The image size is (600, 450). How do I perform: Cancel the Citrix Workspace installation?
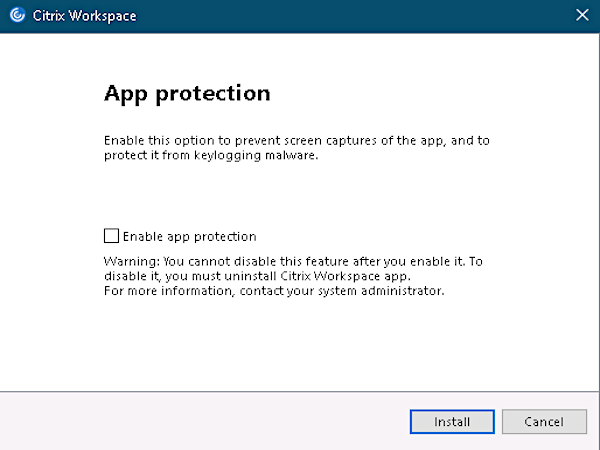coord(544,422)
